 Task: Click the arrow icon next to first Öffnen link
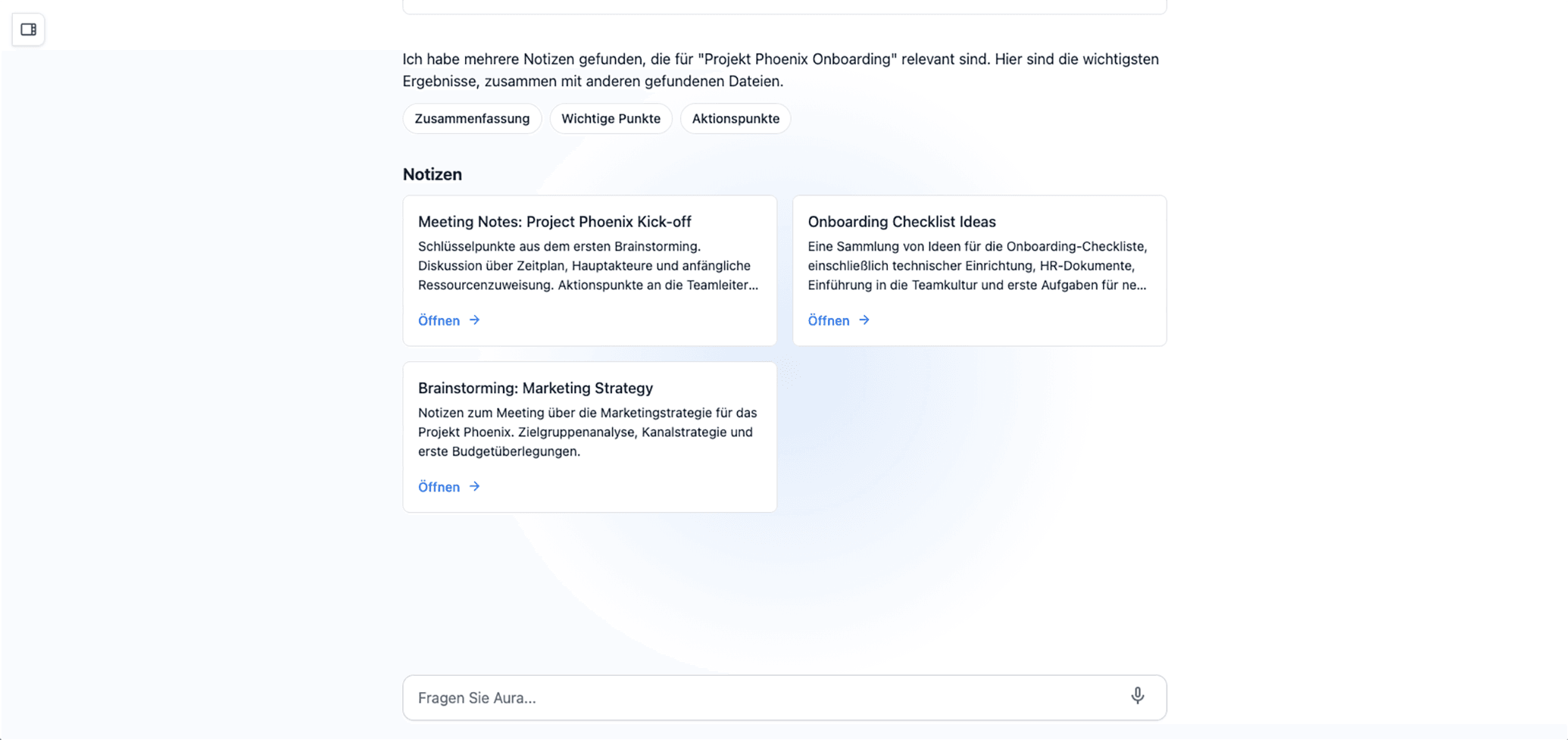pos(473,320)
